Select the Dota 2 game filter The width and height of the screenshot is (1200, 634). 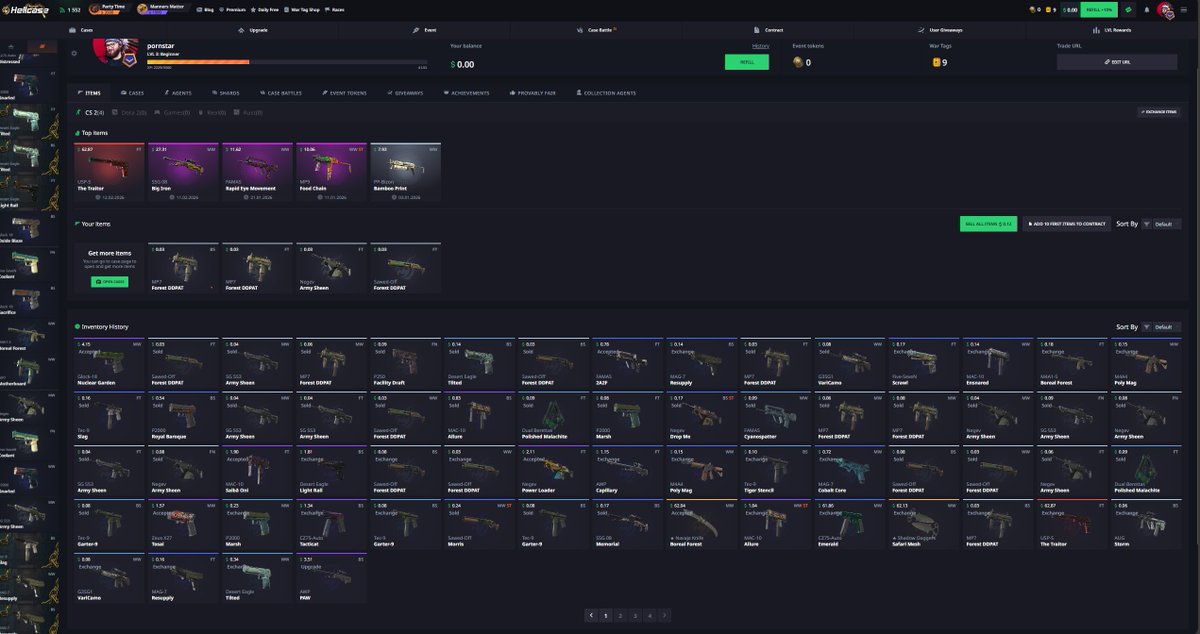(130, 112)
